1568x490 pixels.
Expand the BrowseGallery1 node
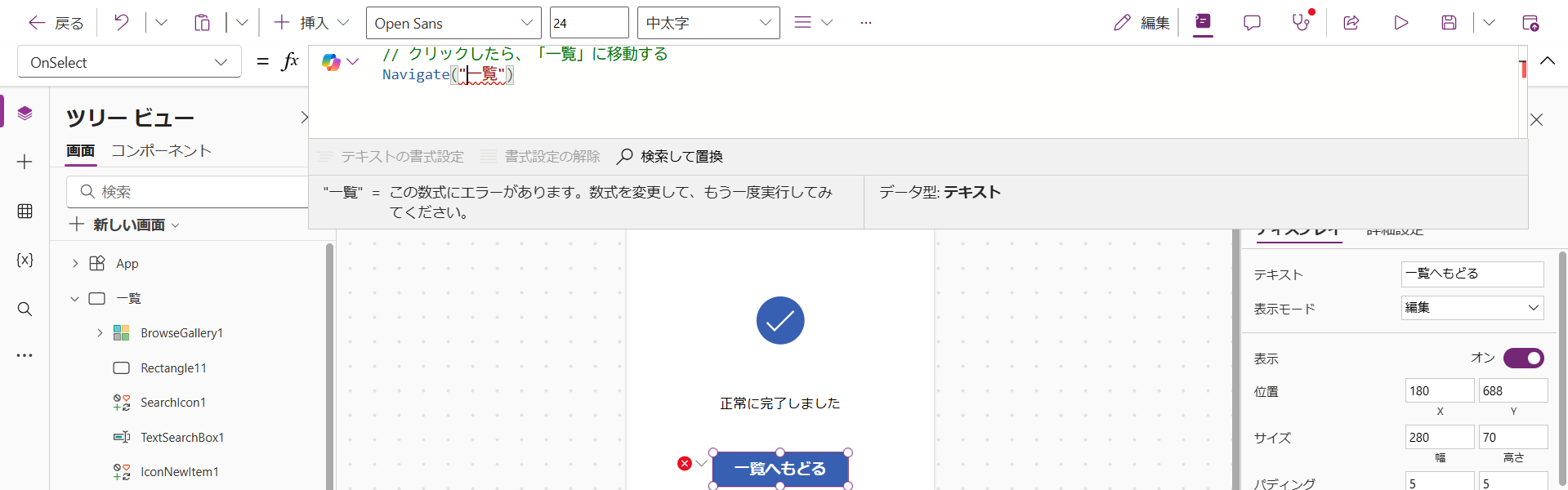pyautogui.click(x=100, y=332)
